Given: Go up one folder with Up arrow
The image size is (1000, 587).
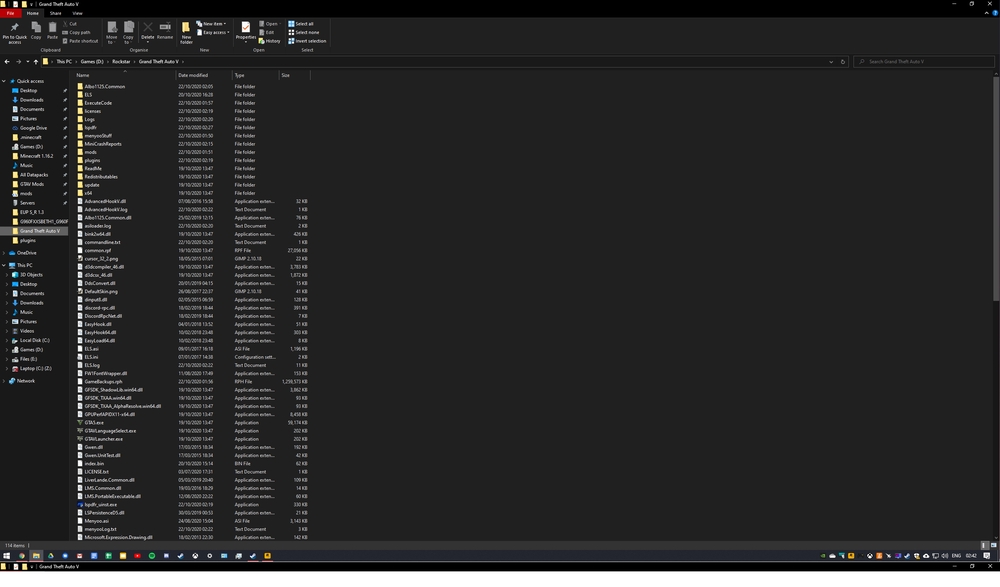Looking at the screenshot, I should pos(36,62).
